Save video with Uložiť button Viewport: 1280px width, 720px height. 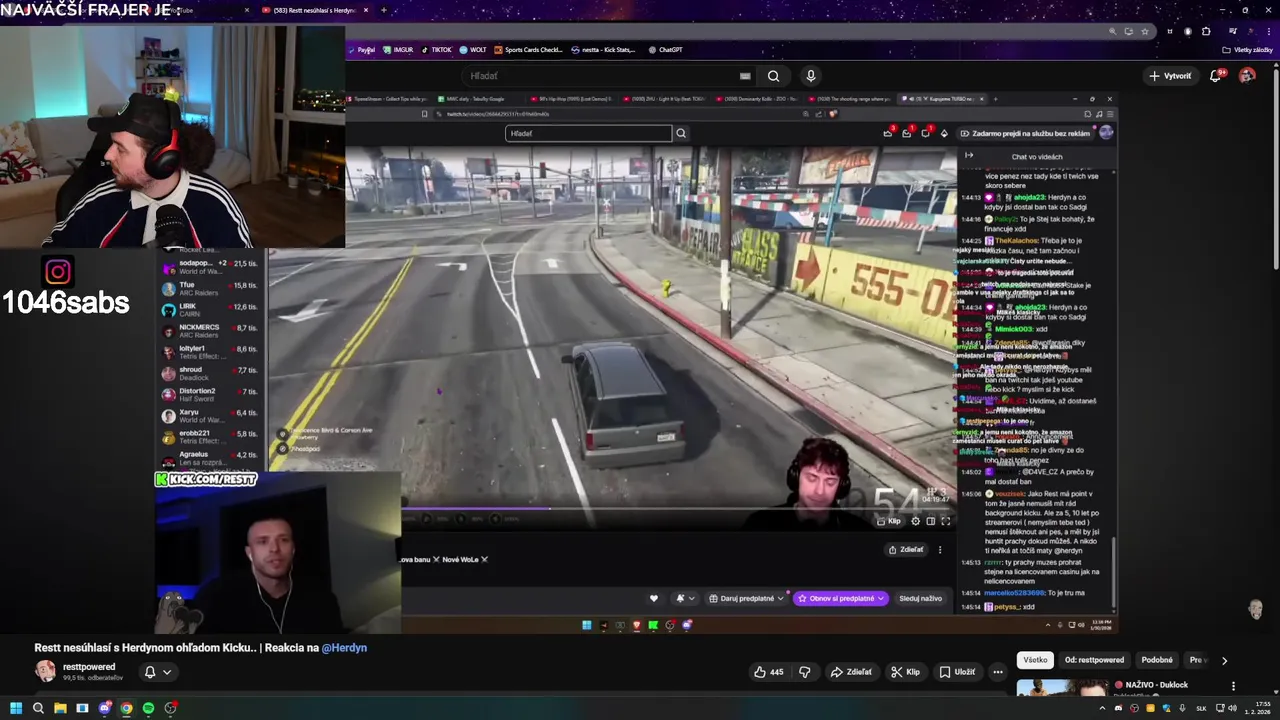pyautogui.click(x=957, y=672)
